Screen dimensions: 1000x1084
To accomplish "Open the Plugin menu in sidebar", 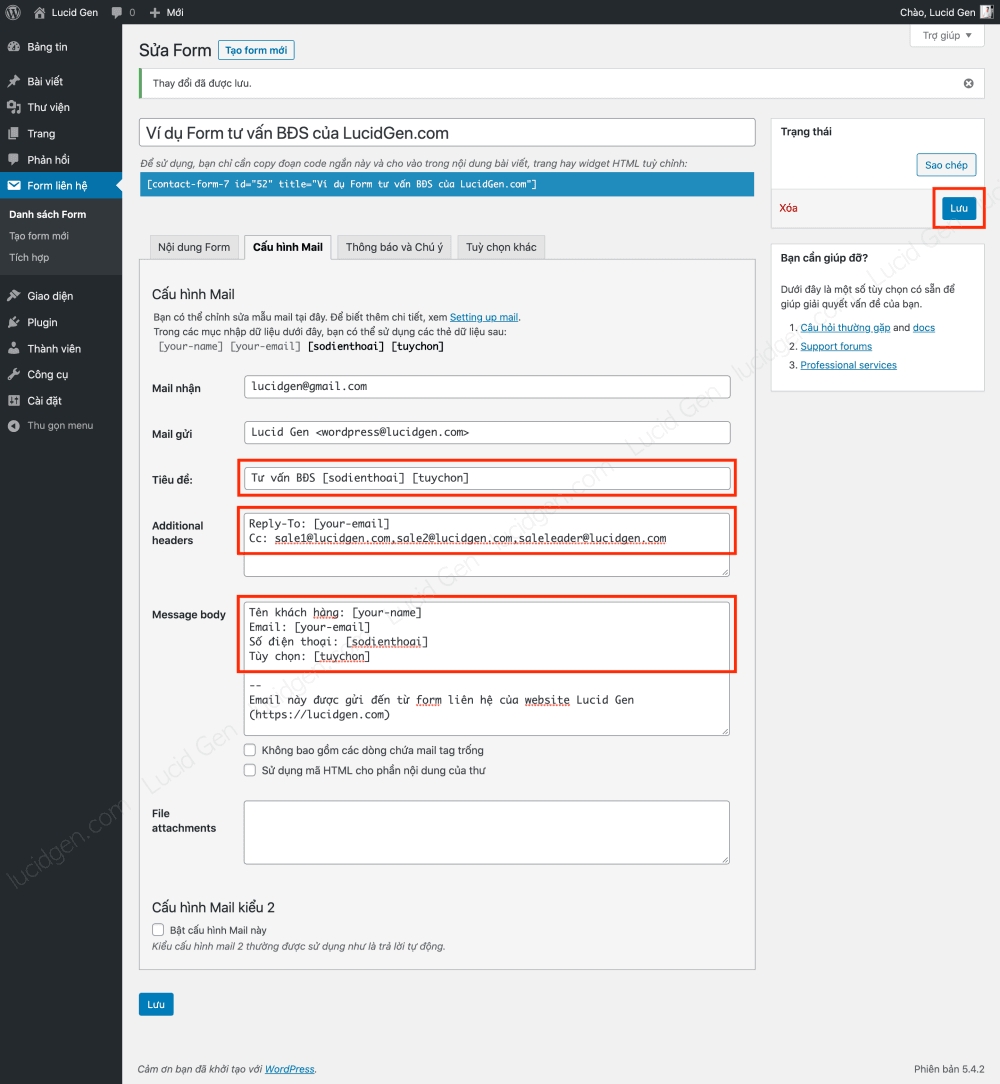I will click(x=42, y=322).
